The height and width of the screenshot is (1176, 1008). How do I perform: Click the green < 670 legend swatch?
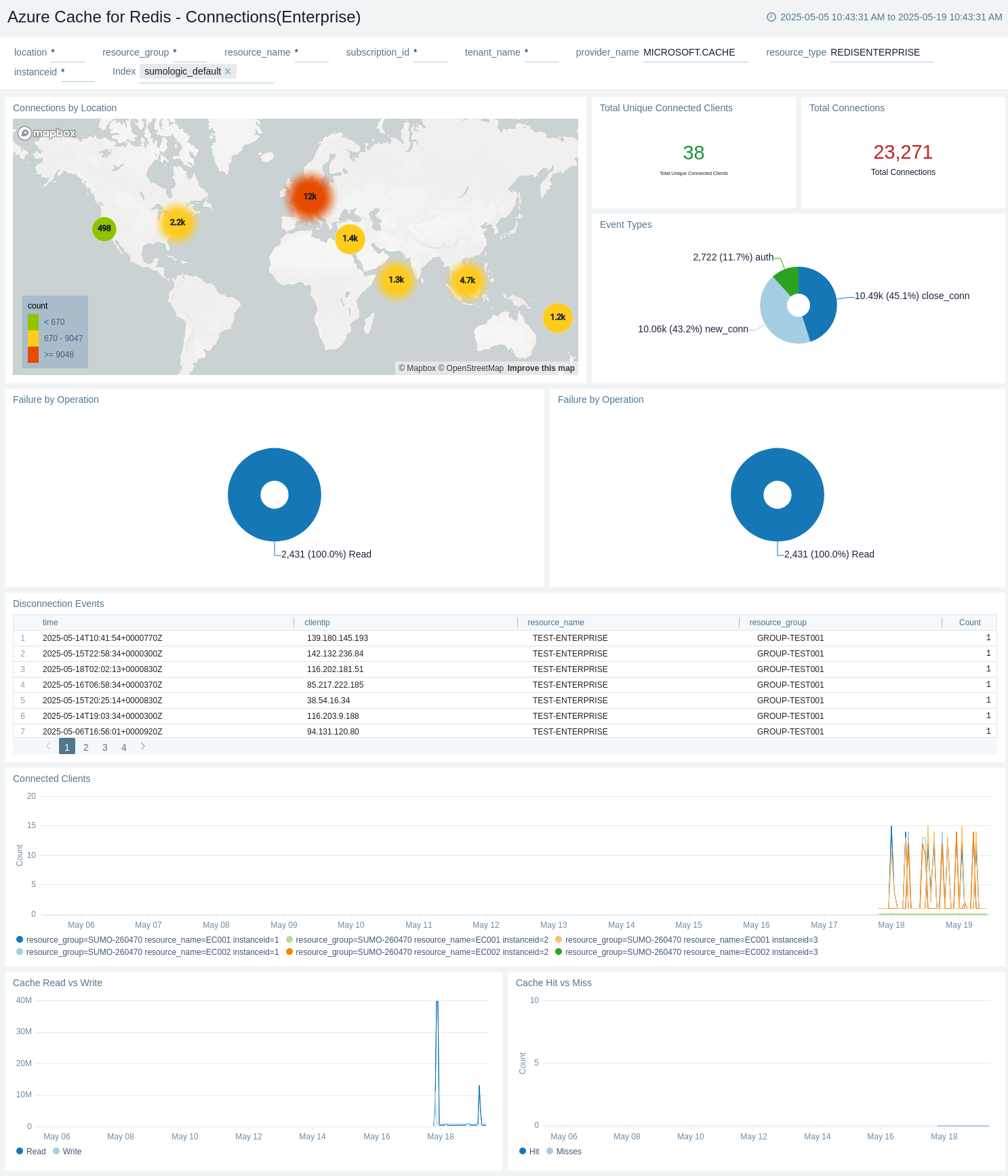point(33,322)
